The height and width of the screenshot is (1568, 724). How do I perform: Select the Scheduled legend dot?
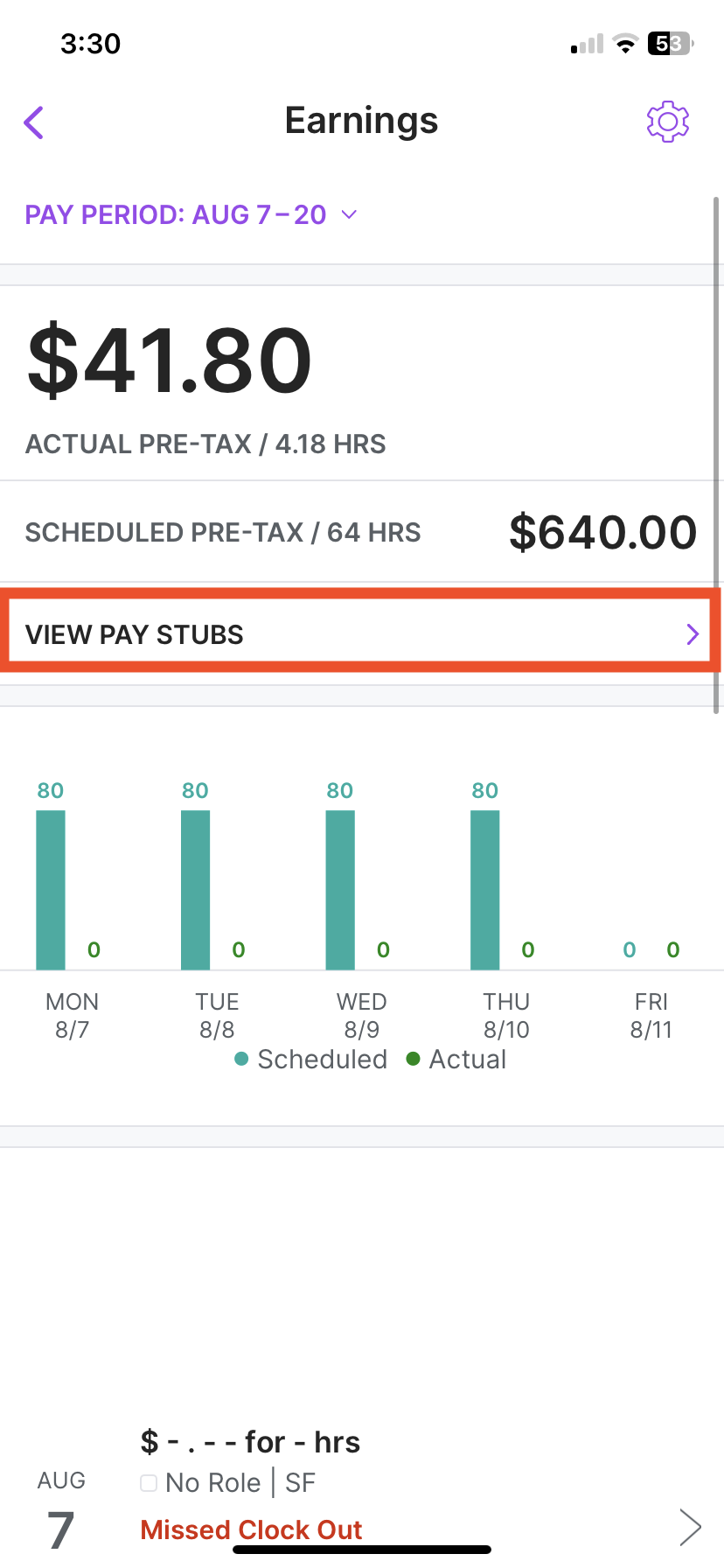(240, 1059)
